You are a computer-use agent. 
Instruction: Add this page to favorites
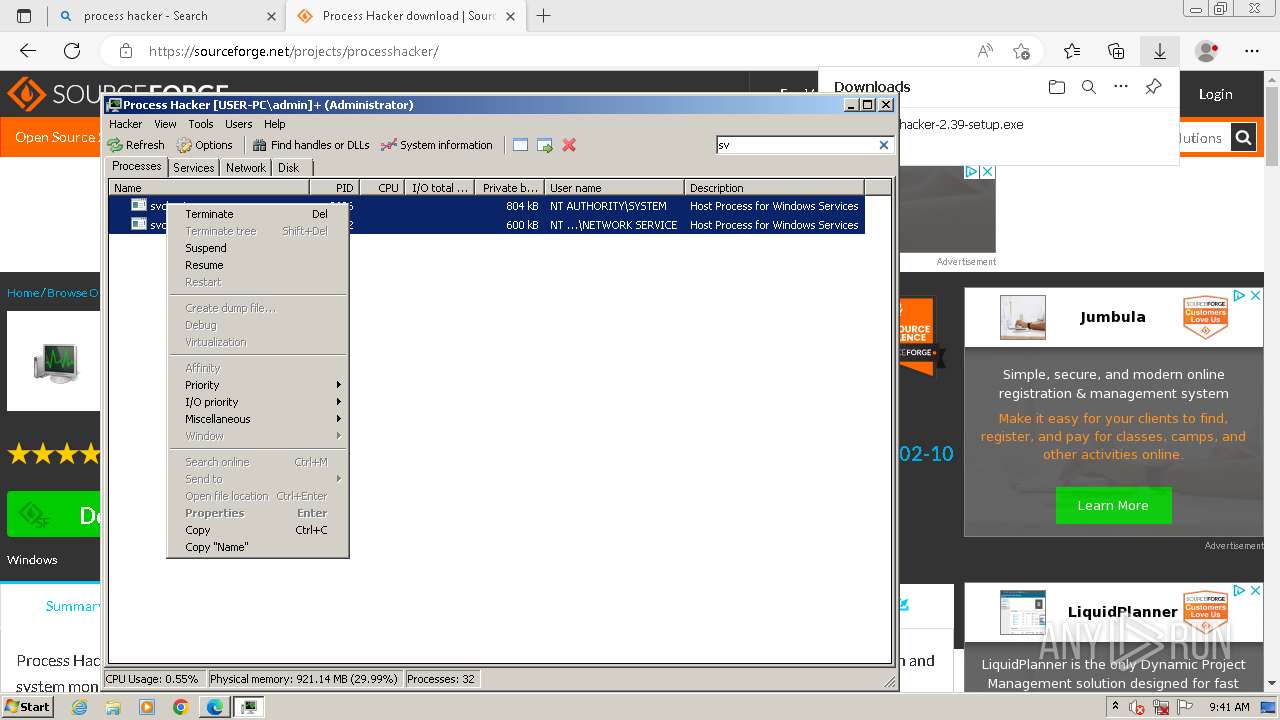tap(1021, 51)
